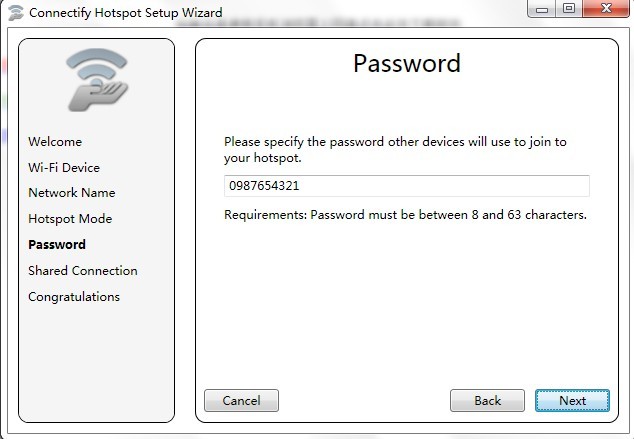Close the Connectify Hotspot Setup Wizard
Image resolution: width=634 pixels, height=439 pixels.
coord(606,8)
